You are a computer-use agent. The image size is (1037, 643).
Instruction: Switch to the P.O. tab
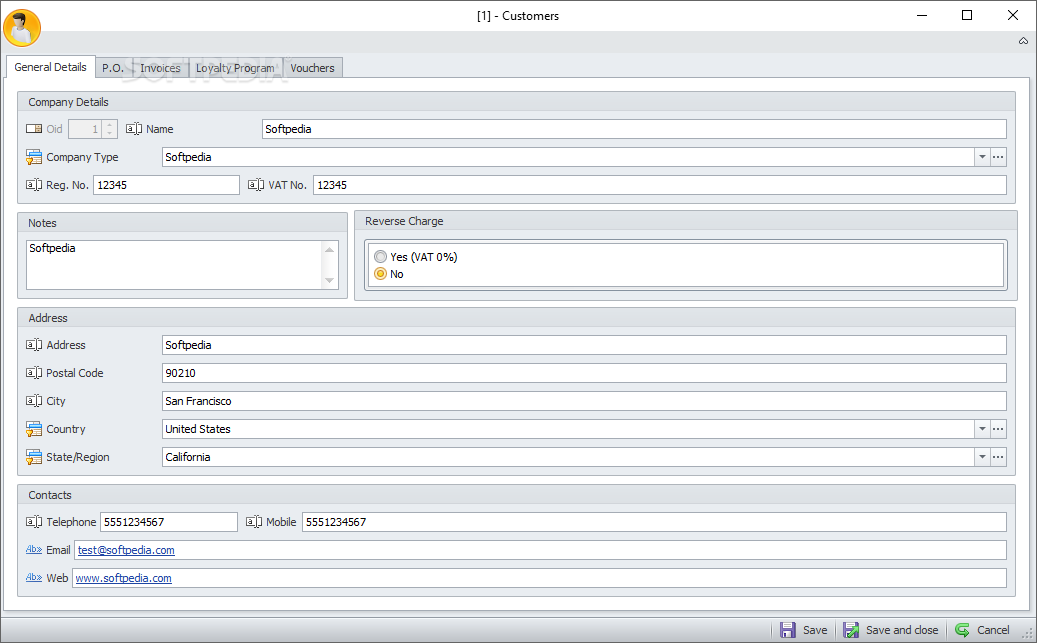point(113,68)
